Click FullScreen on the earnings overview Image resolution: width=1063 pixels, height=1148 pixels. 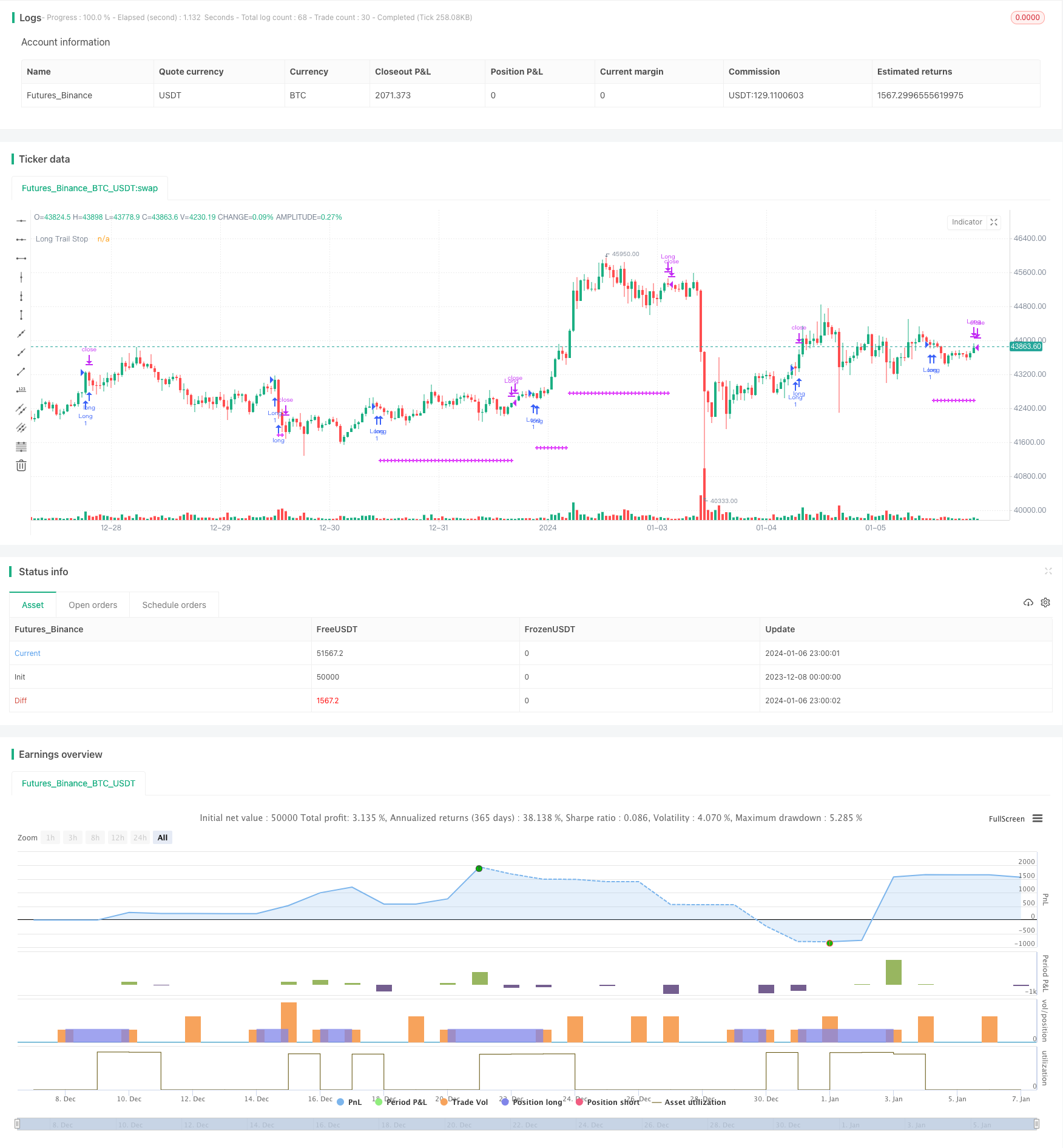point(1007,819)
